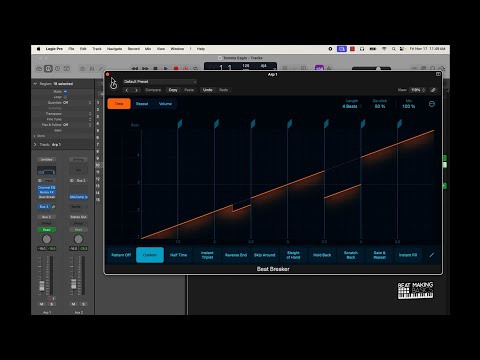The width and height of the screenshot is (480, 360).
Task: Go to previous plugin preset arrow
Action: coord(127,90)
